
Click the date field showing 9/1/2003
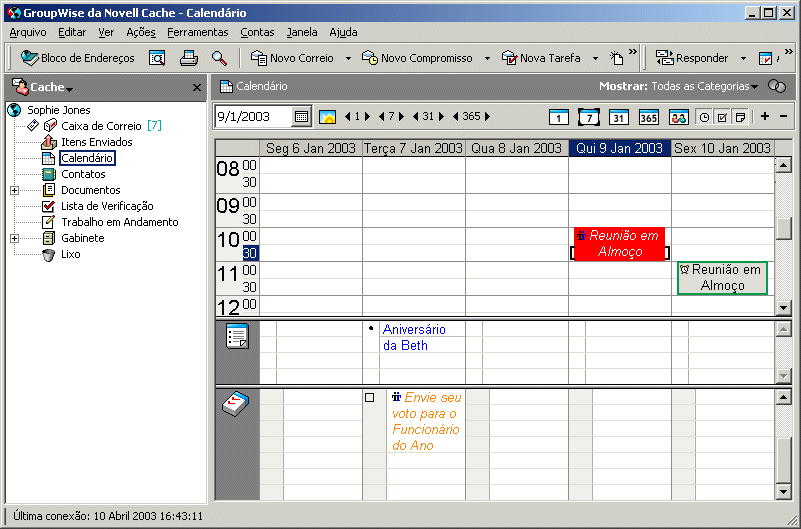tap(253, 116)
